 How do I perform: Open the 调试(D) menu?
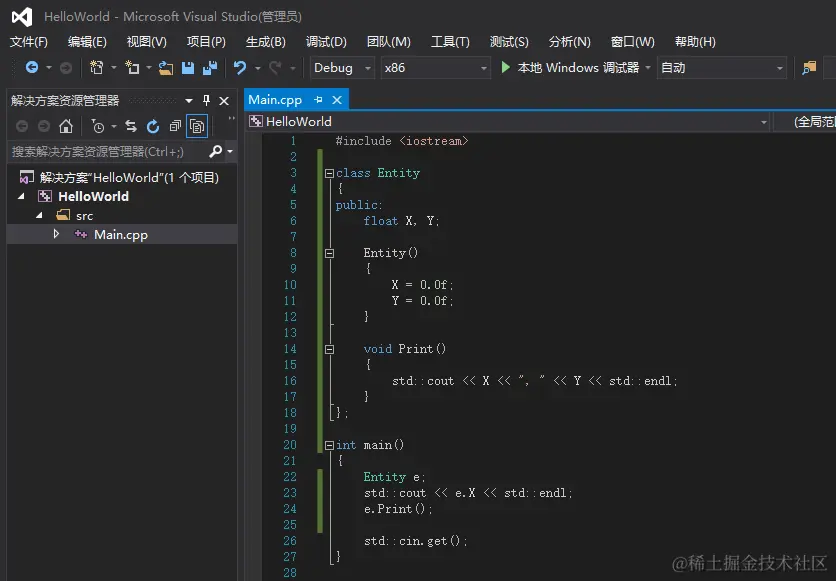coord(326,42)
